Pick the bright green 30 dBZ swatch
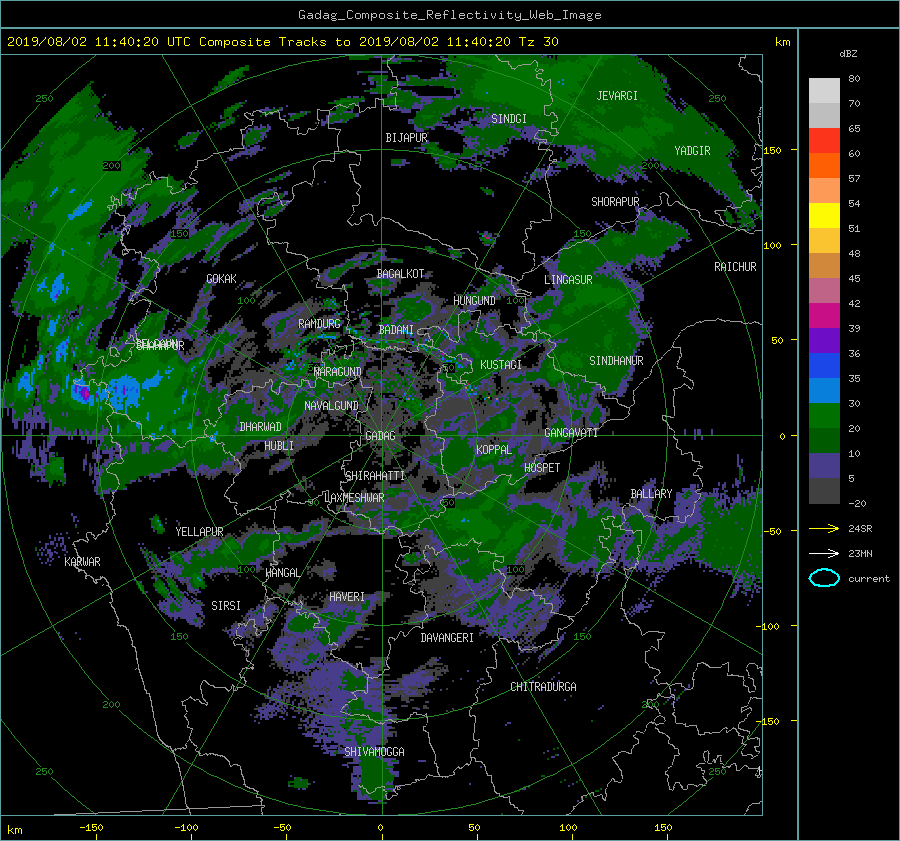900x841 pixels. 824,415
